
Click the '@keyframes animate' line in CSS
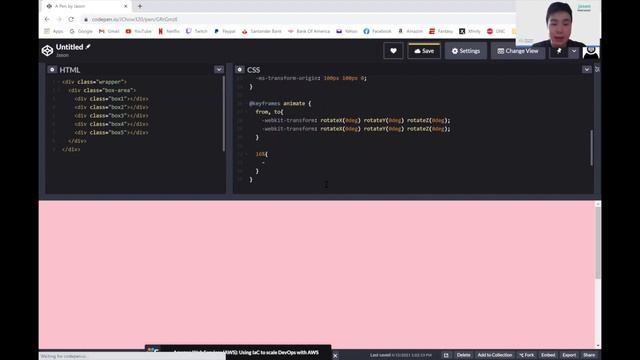(x=280, y=104)
